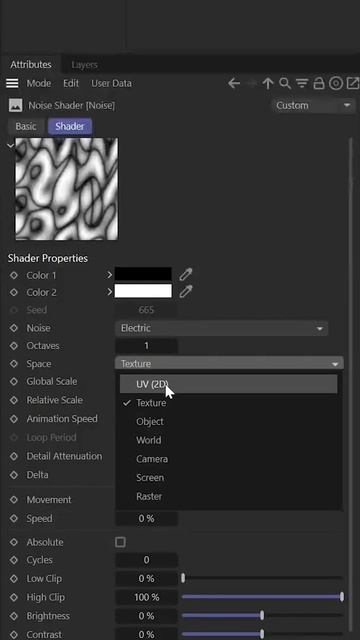Pick Color 1 with the eyedropper
The width and height of the screenshot is (360, 640).
pyautogui.click(x=186, y=274)
